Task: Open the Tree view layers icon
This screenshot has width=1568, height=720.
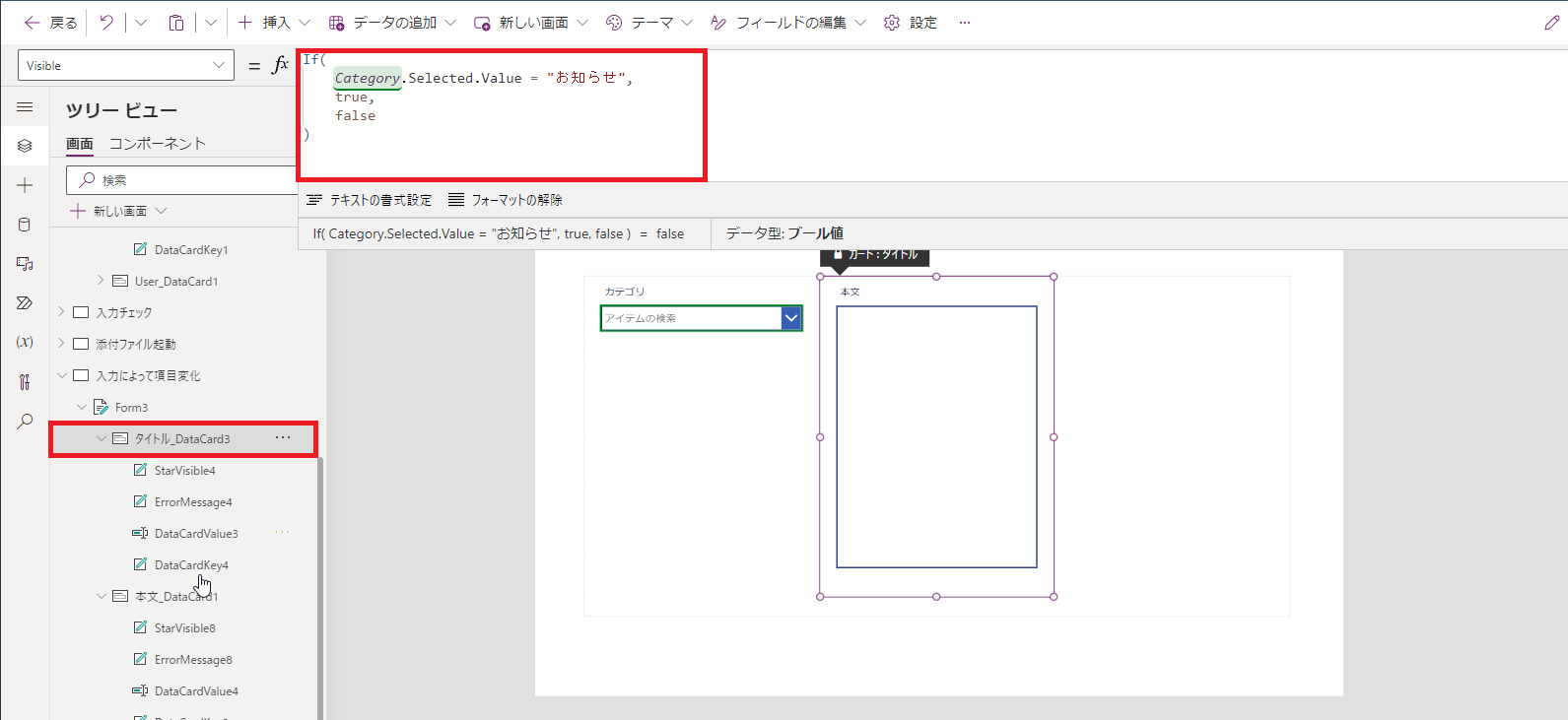Action: [25, 146]
